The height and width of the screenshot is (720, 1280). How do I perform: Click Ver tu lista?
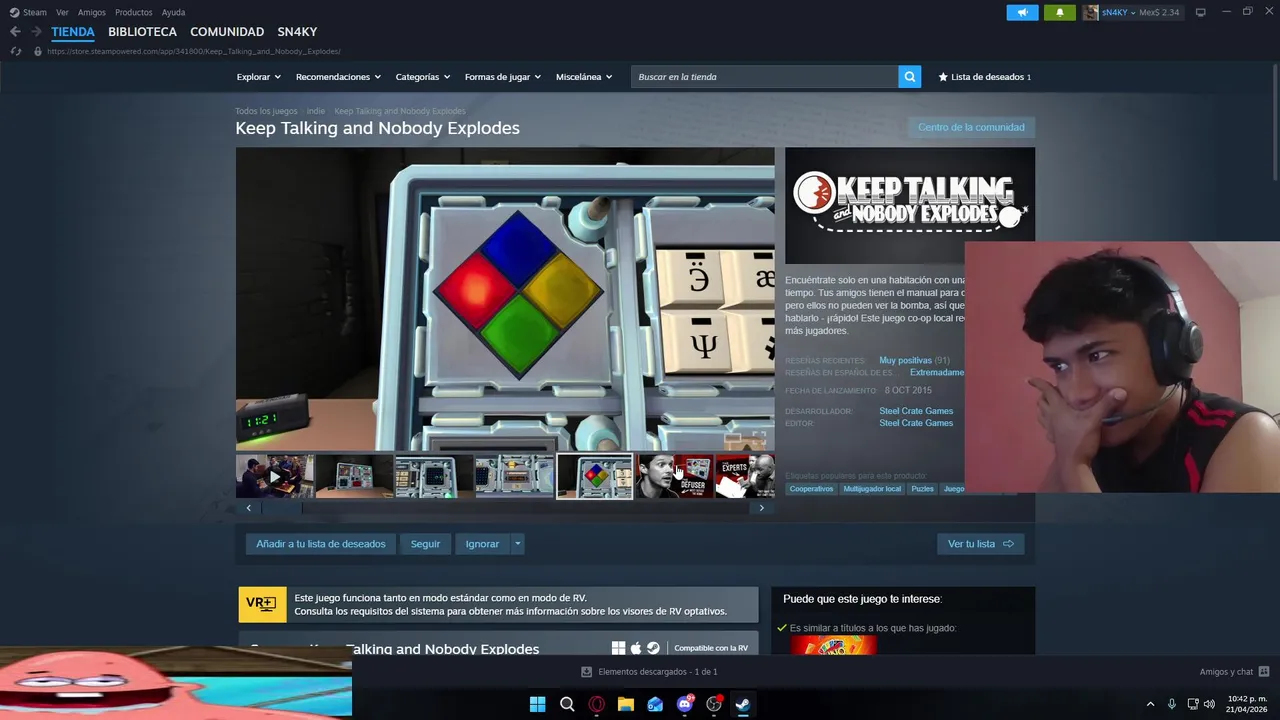980,544
